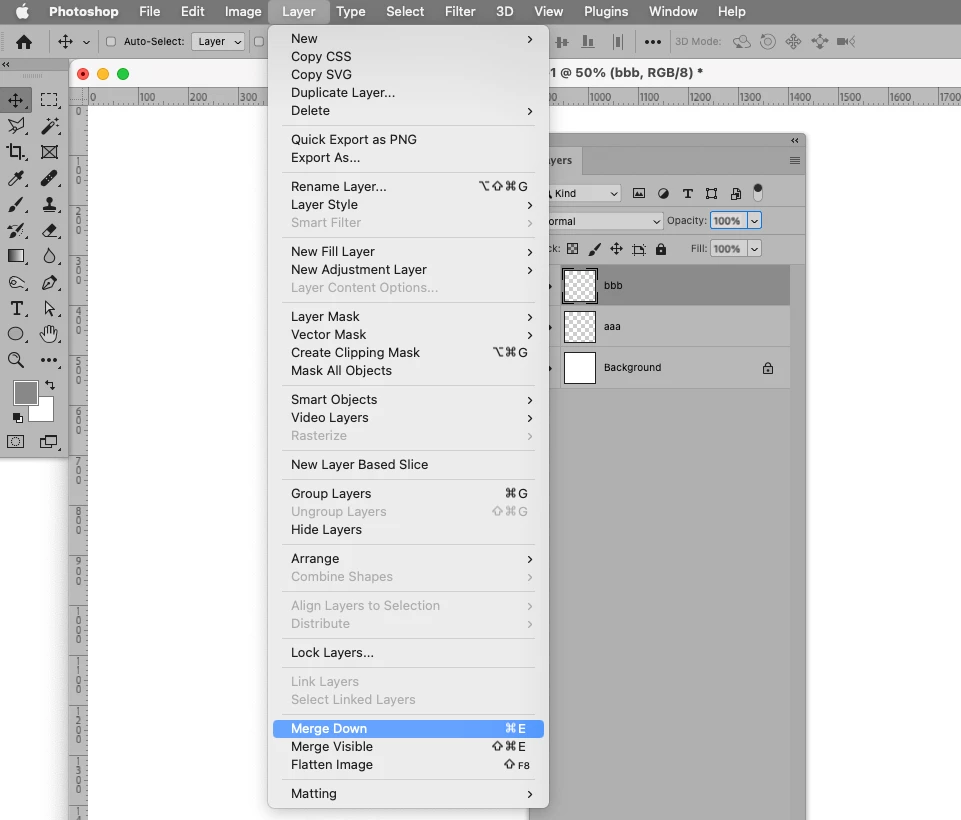Open the Layers panel options menu
The height and width of the screenshot is (820, 961).
tap(795, 161)
